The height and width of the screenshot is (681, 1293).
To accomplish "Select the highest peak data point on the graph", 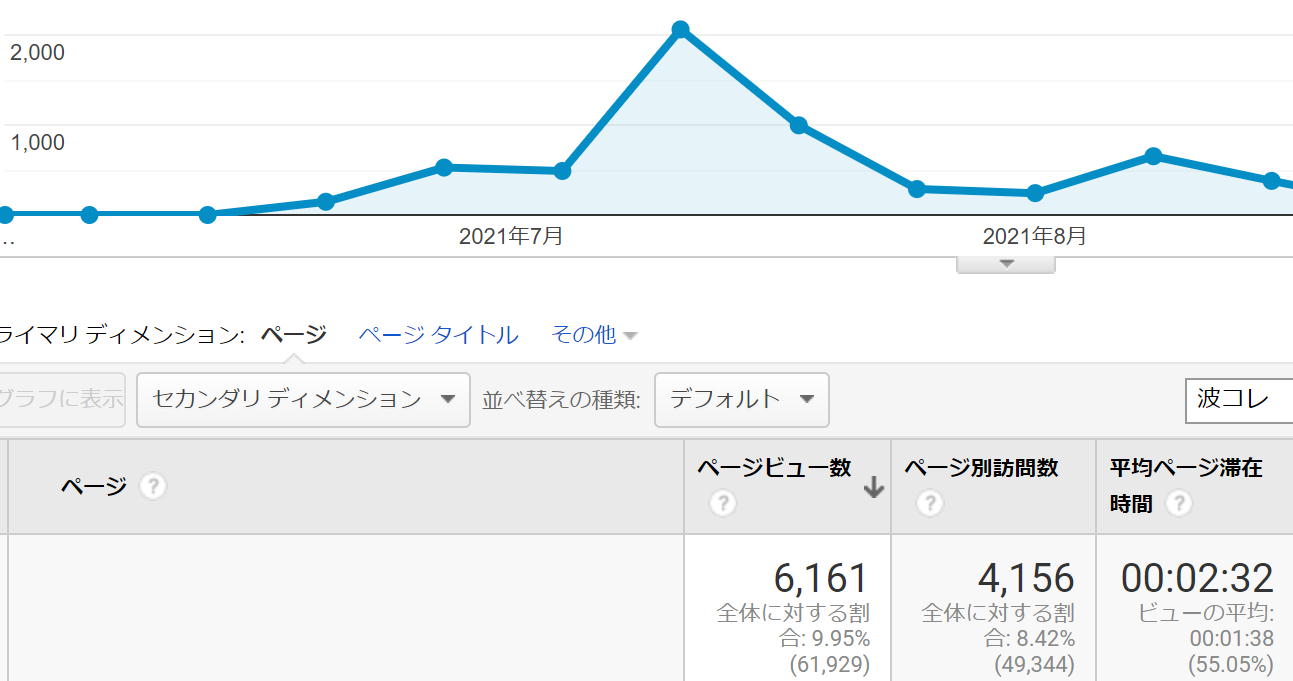I will click(x=681, y=30).
